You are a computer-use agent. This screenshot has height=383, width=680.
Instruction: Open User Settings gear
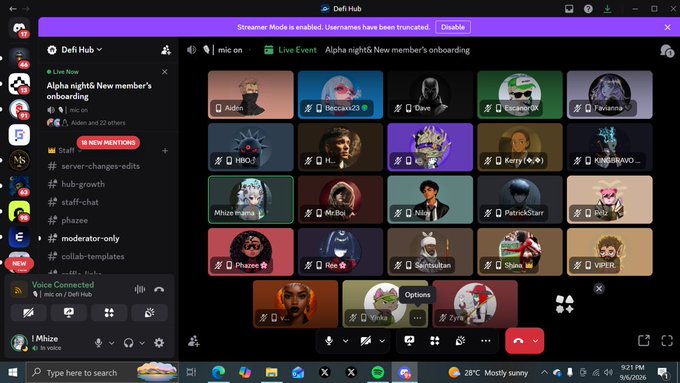[x=159, y=343]
